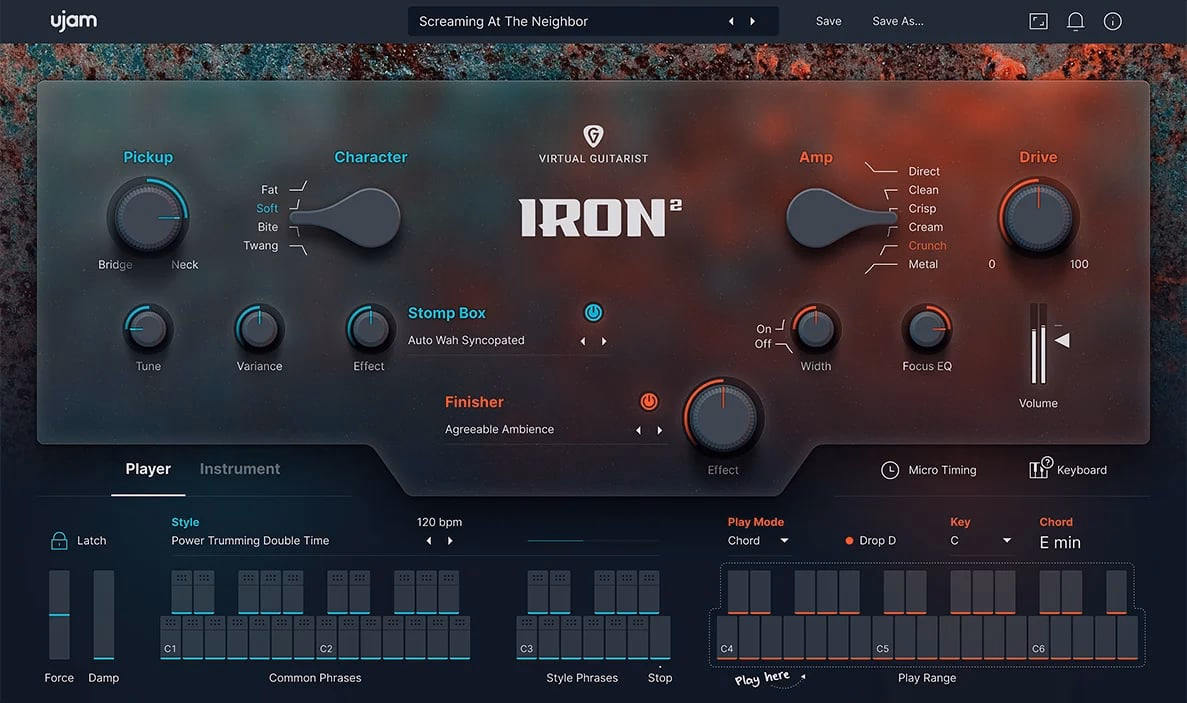Image resolution: width=1187 pixels, height=703 pixels.
Task: Click the C1 key in Common Phrases
Action: 170,637
